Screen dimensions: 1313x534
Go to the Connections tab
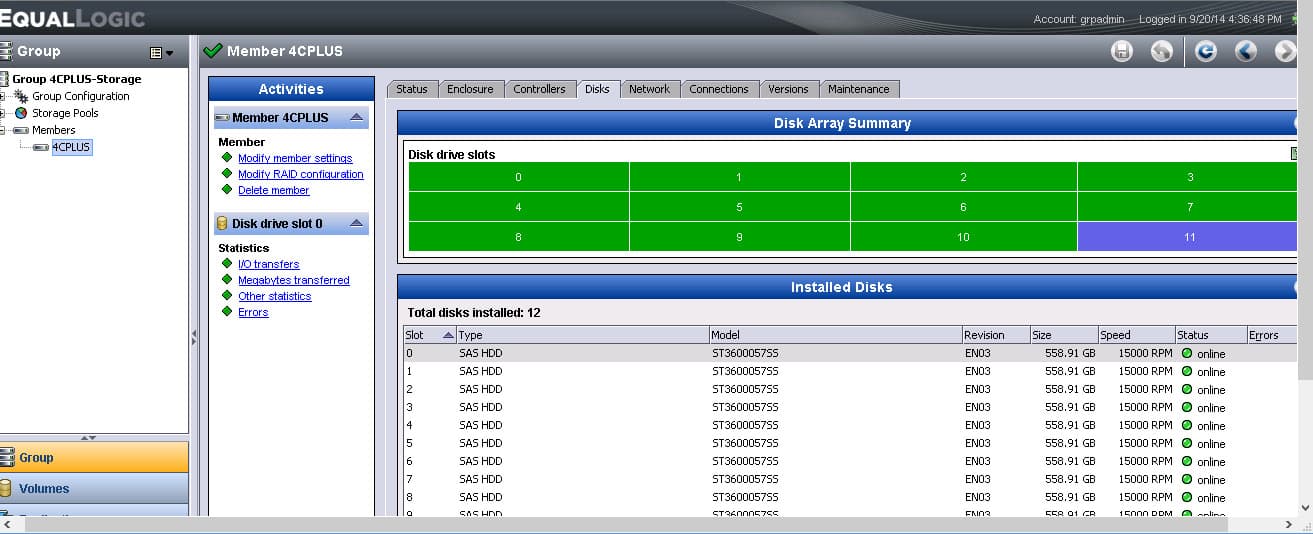point(719,89)
